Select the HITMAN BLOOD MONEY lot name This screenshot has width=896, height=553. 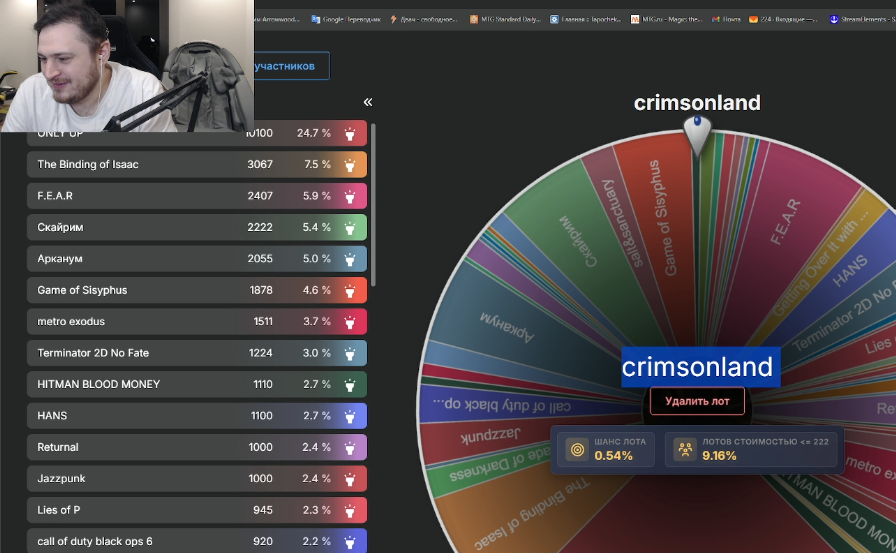click(99, 384)
